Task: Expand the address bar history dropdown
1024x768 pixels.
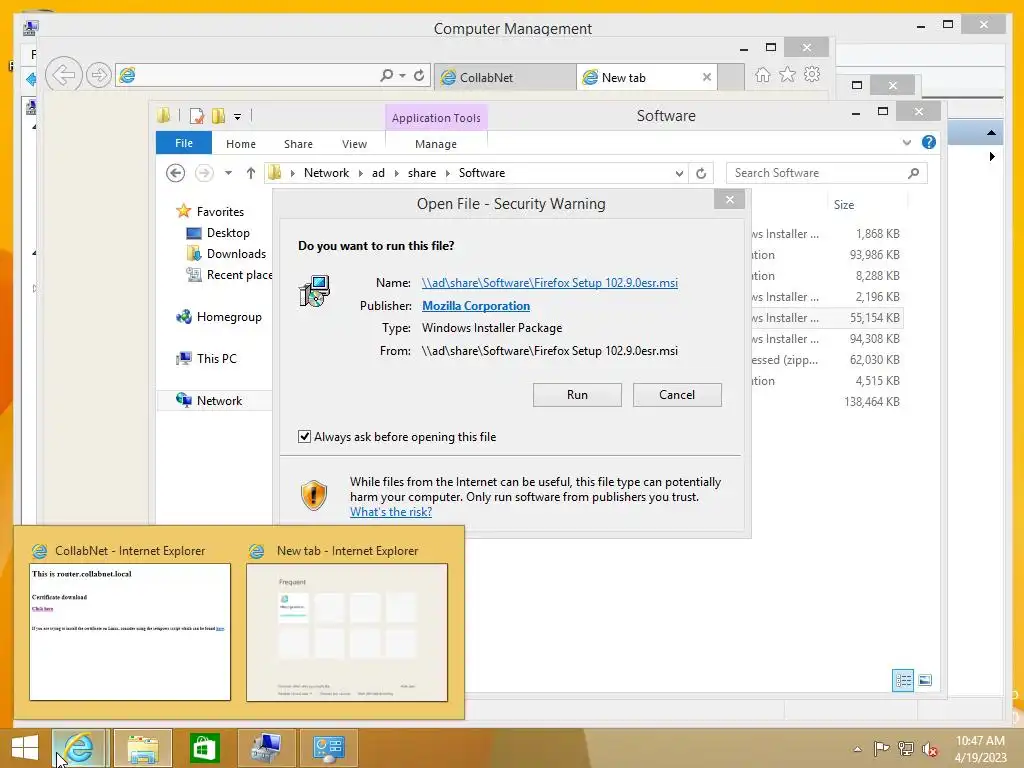Action: coord(679,173)
